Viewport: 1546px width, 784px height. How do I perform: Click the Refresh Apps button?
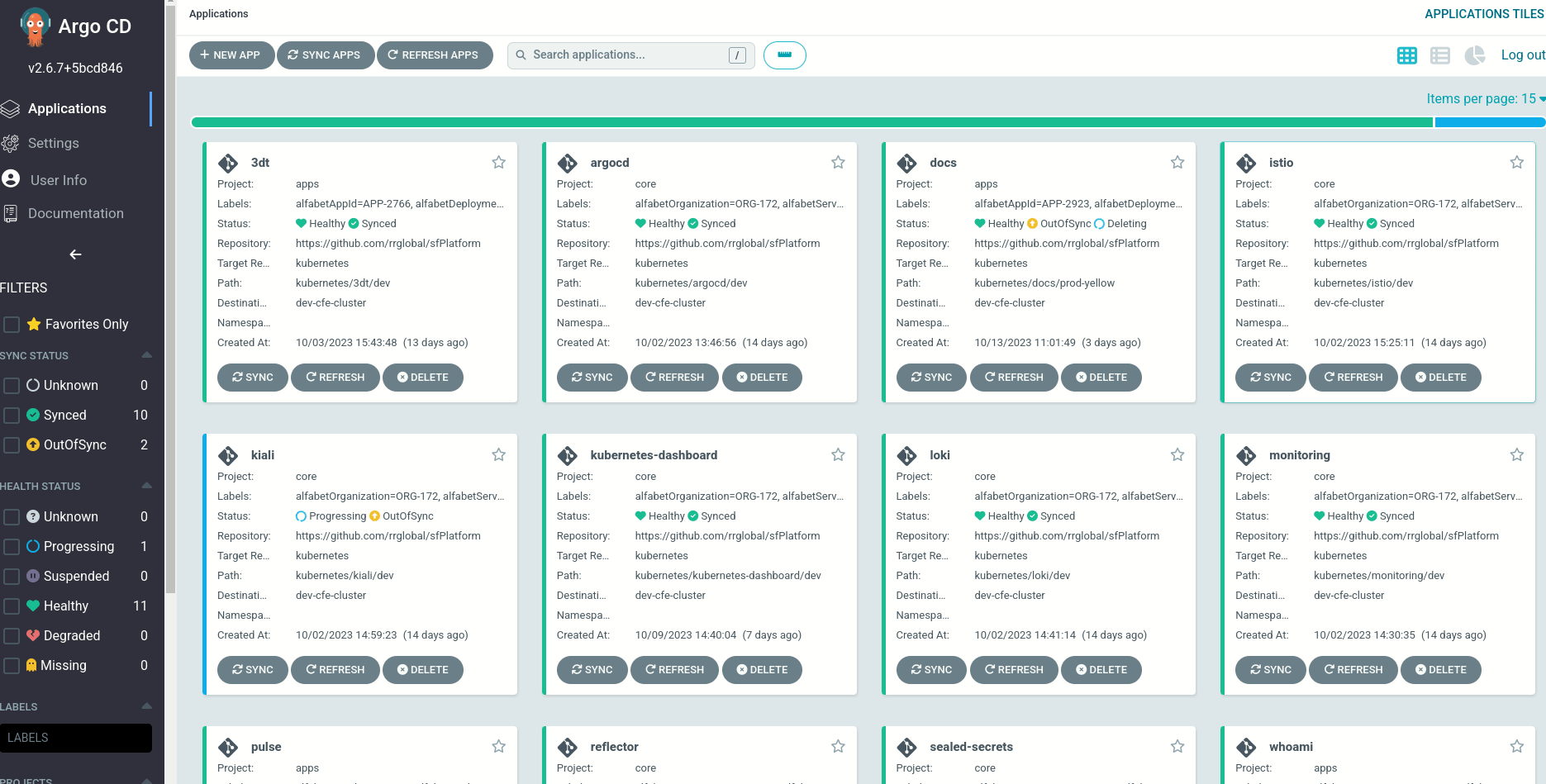435,55
